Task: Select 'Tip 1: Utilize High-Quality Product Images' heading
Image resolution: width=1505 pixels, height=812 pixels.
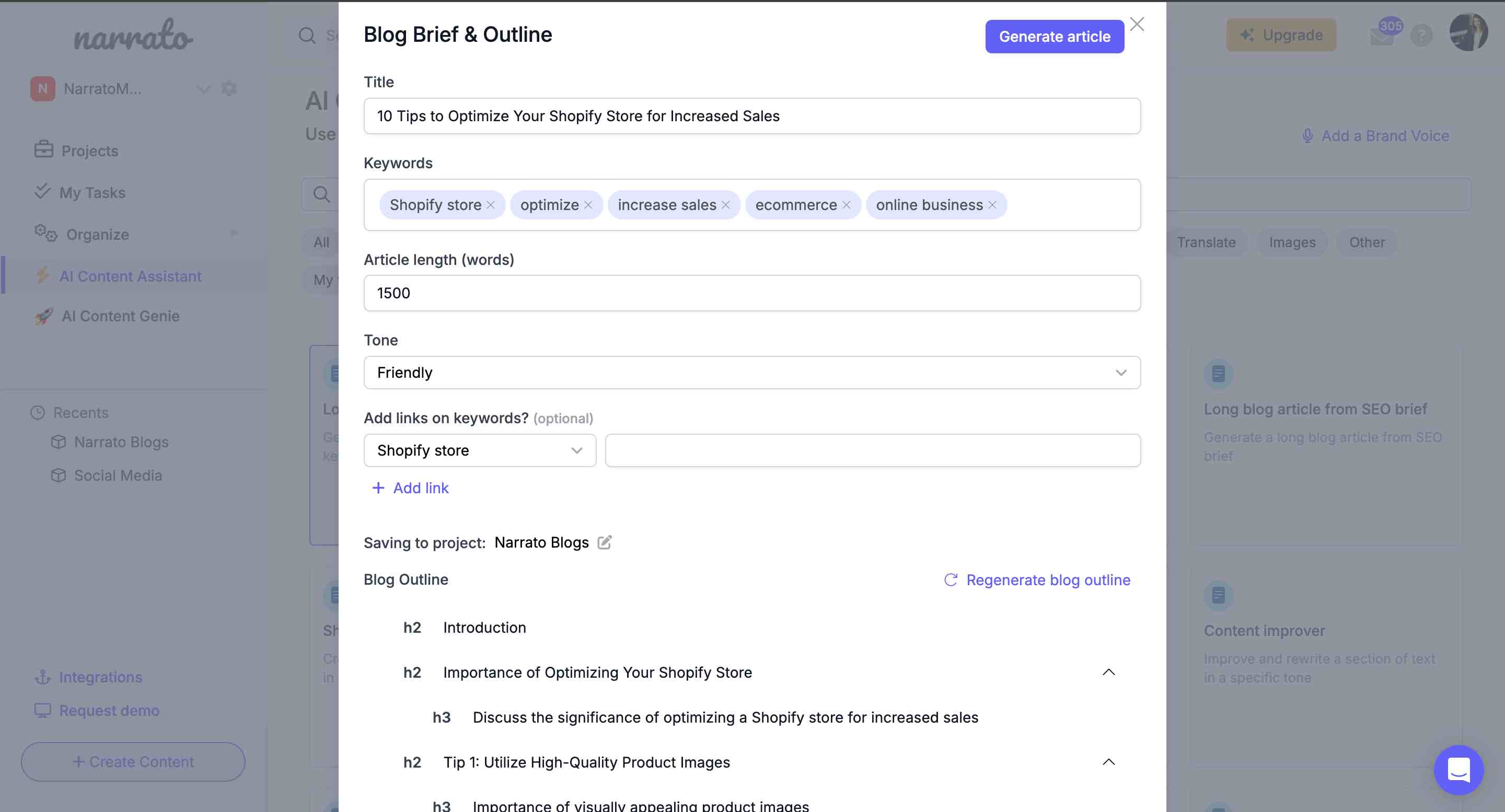Action: click(586, 762)
